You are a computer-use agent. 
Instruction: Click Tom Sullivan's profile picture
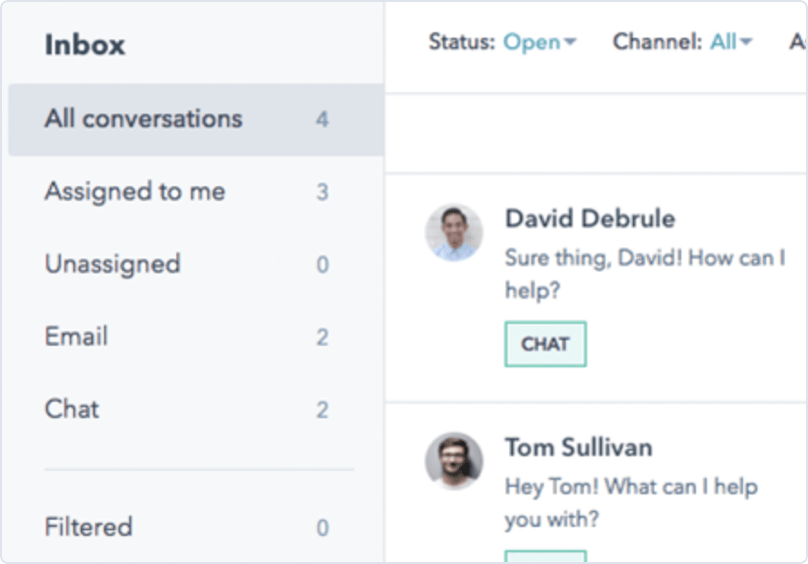pos(454,461)
